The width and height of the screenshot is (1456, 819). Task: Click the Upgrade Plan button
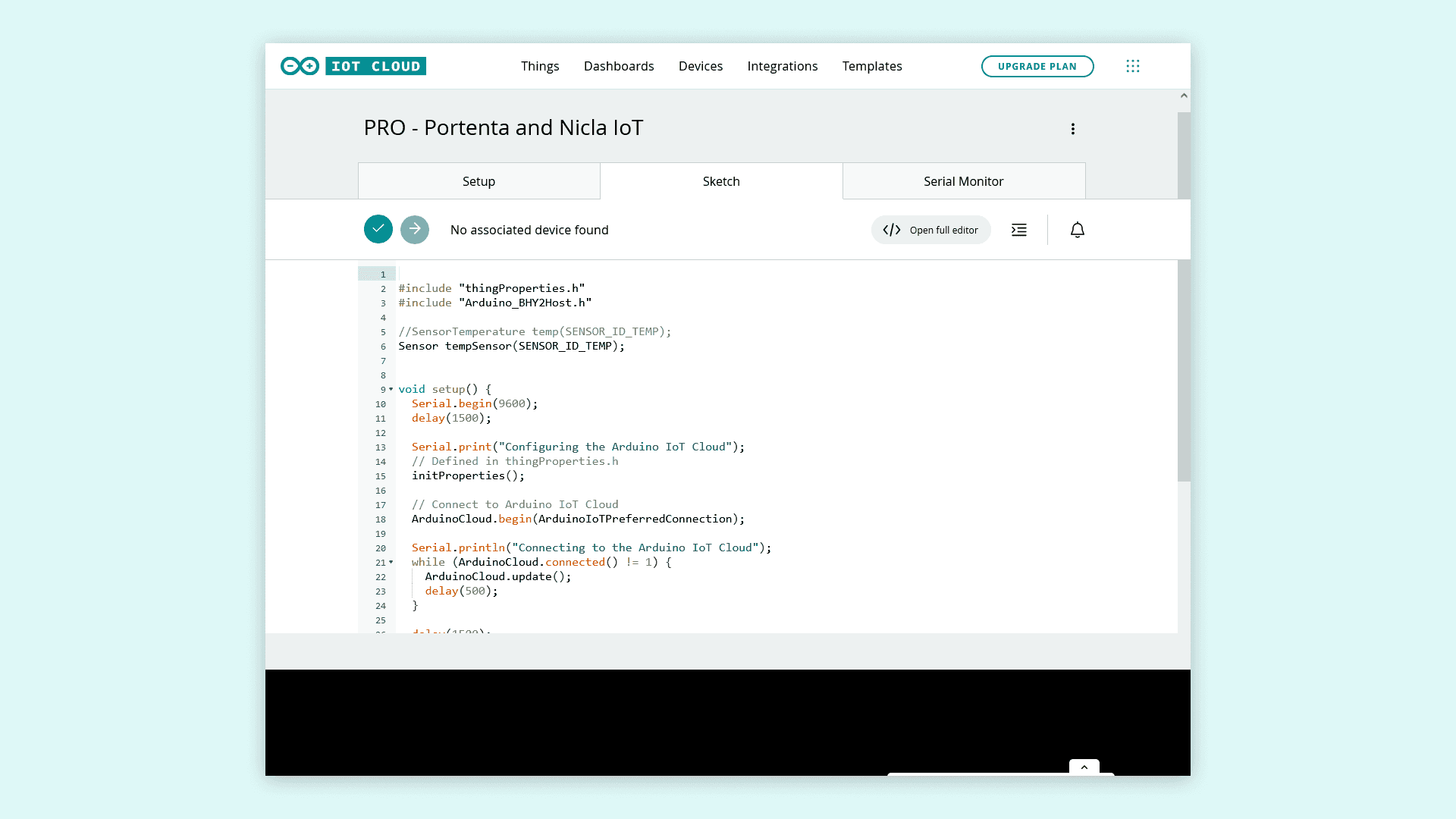[1037, 66]
